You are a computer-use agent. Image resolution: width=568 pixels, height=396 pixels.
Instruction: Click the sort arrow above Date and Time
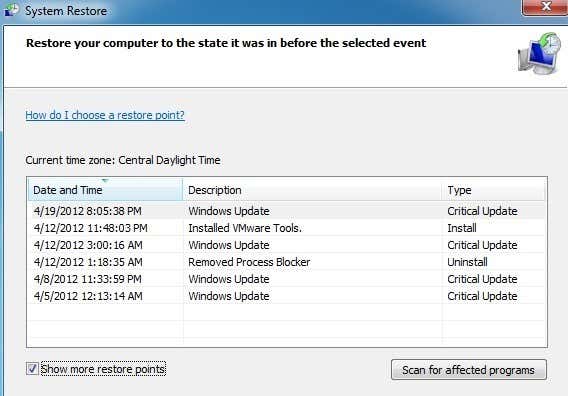[105, 180]
